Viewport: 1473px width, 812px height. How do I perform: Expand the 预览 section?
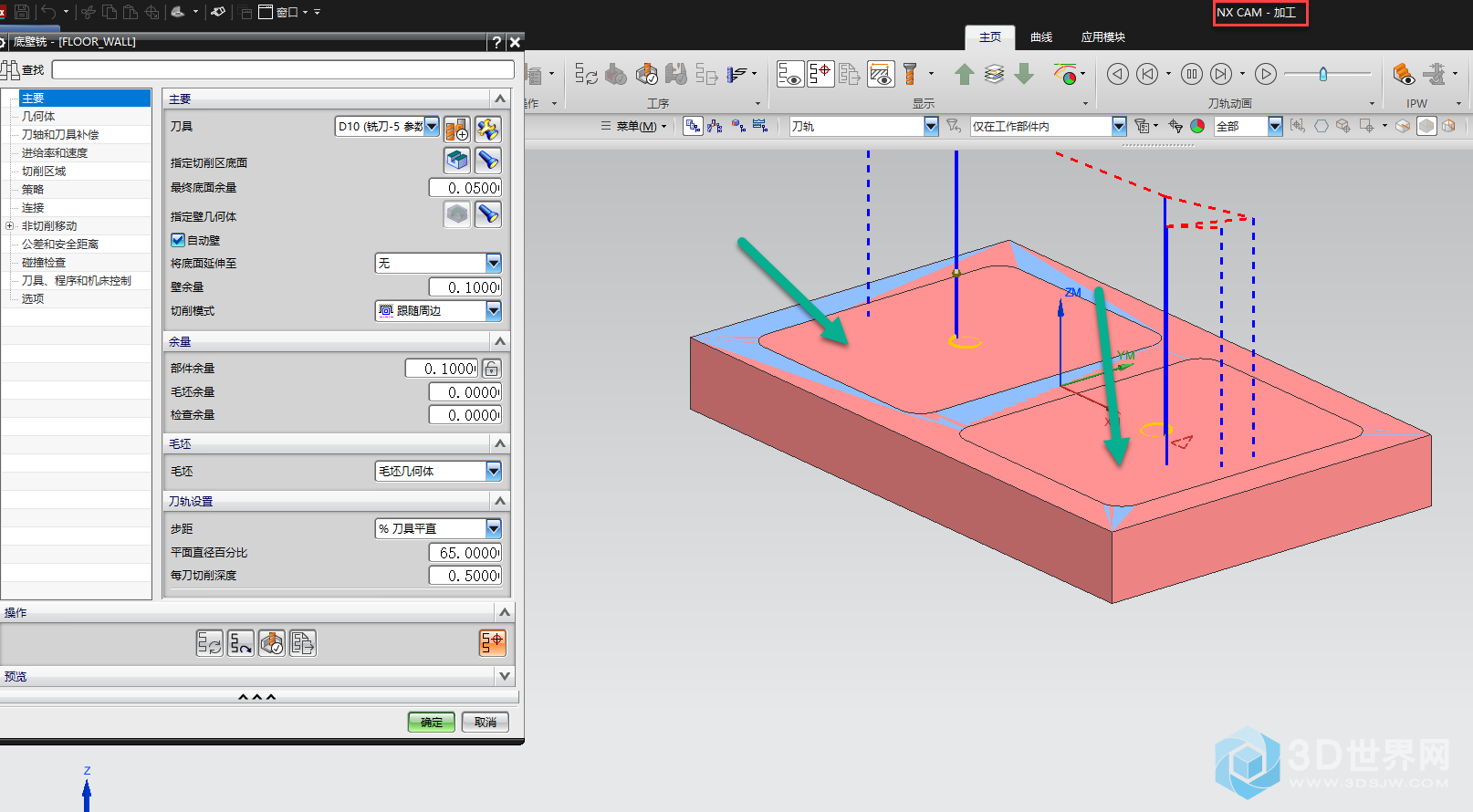pos(505,676)
